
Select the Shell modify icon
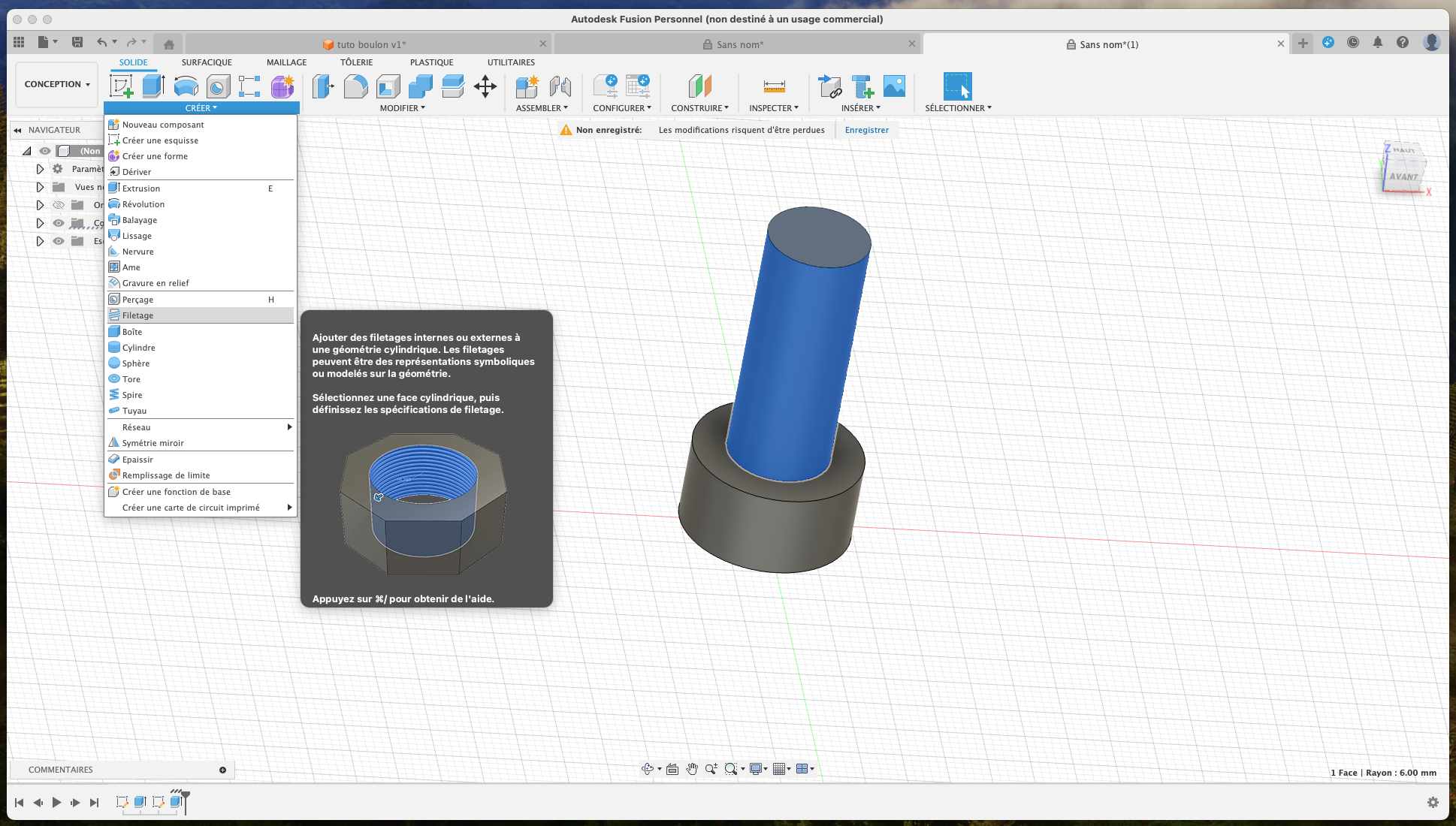[x=388, y=86]
